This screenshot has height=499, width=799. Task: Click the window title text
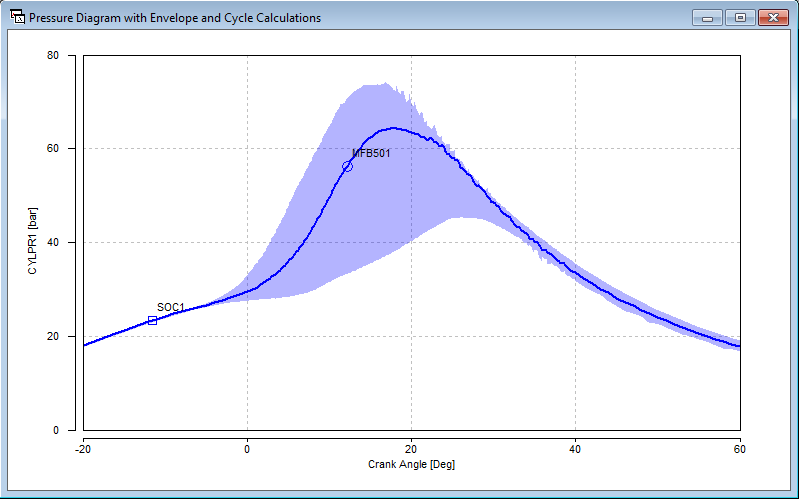point(175,18)
